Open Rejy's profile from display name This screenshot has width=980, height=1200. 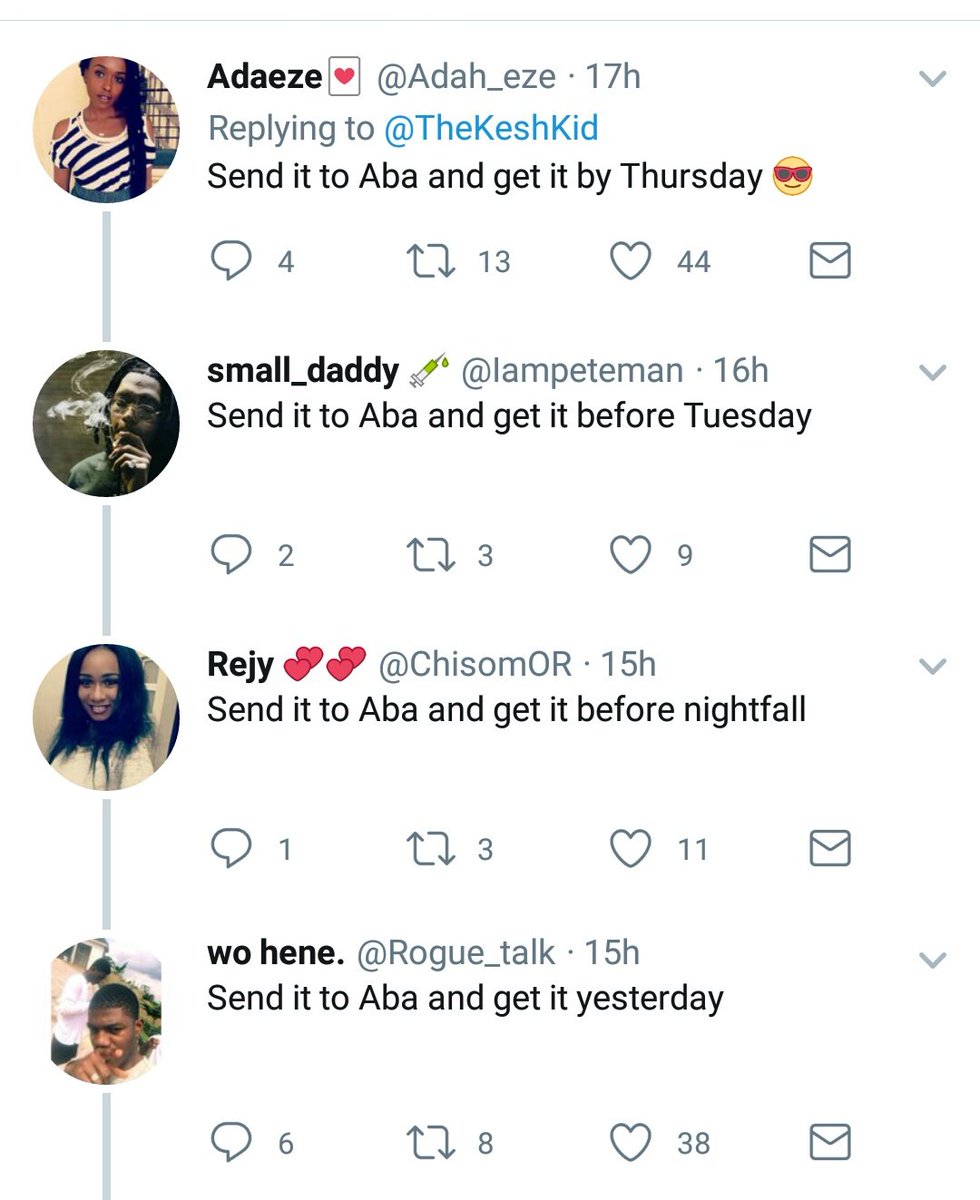[x=240, y=665]
